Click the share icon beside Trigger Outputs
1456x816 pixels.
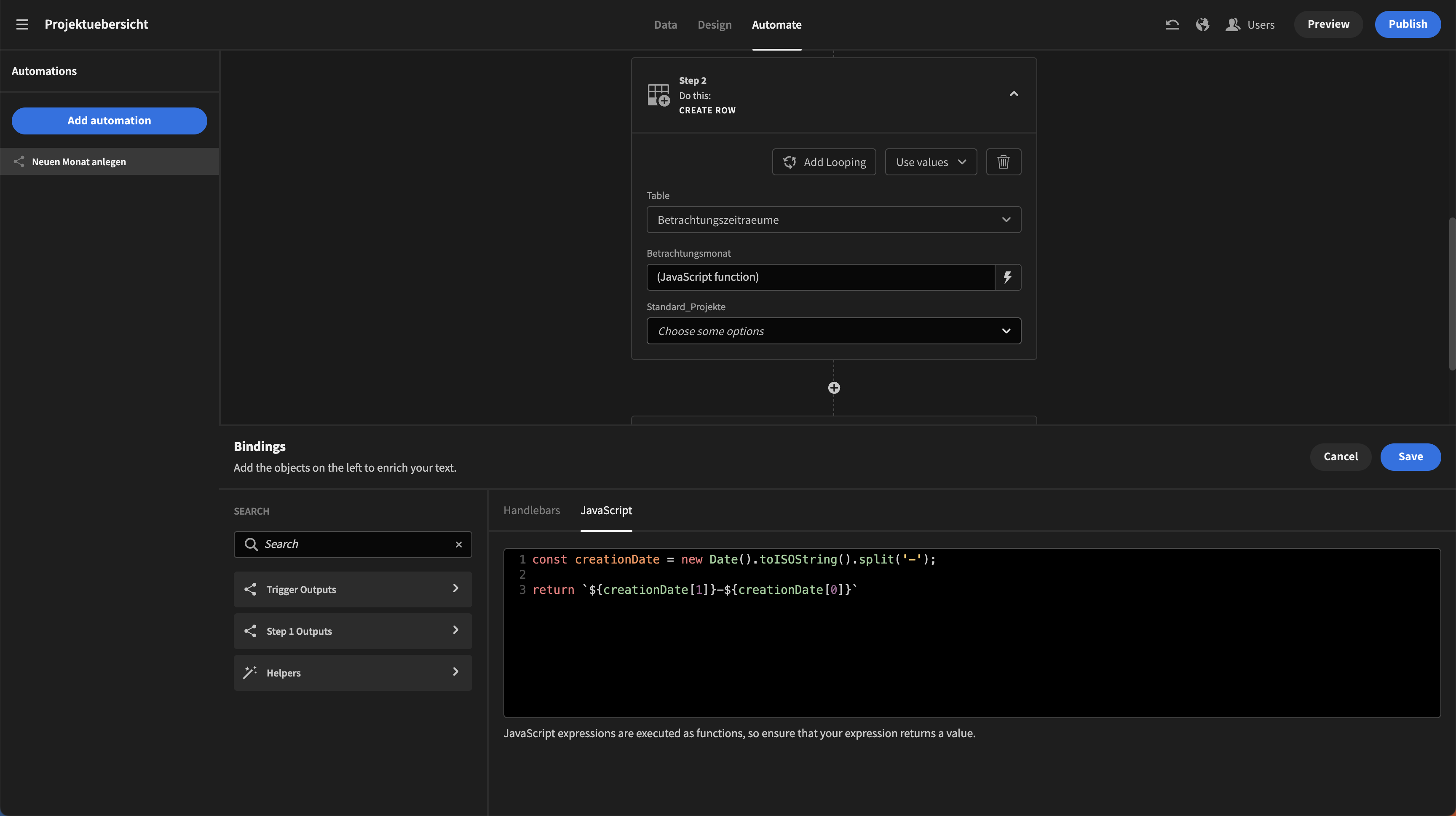click(x=250, y=589)
